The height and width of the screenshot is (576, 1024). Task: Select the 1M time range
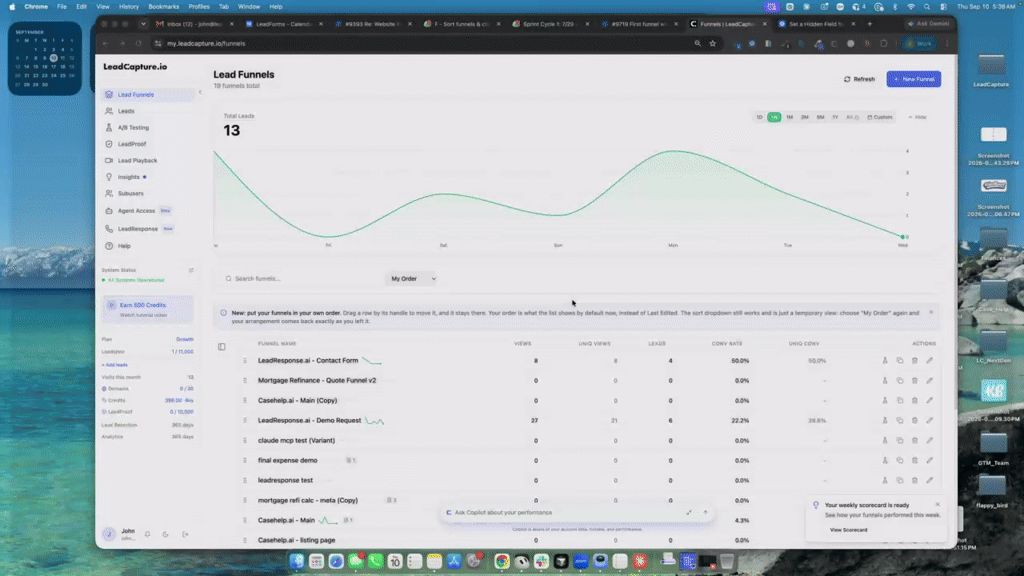pyautogui.click(x=789, y=117)
